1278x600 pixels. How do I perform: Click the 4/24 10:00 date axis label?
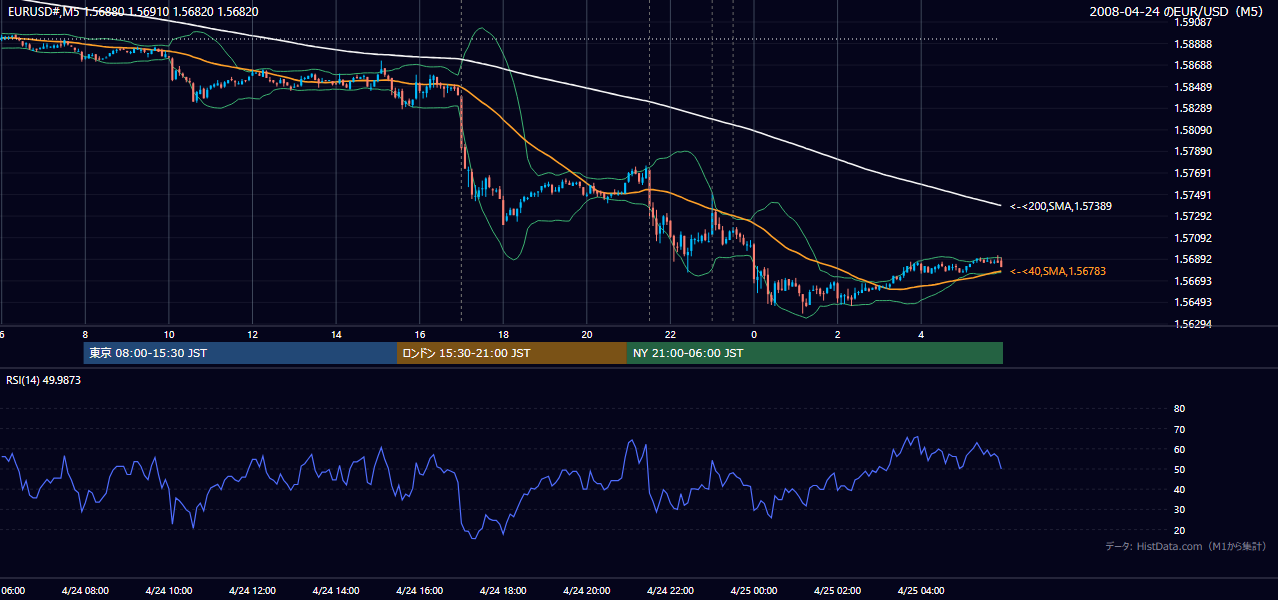[169, 591]
